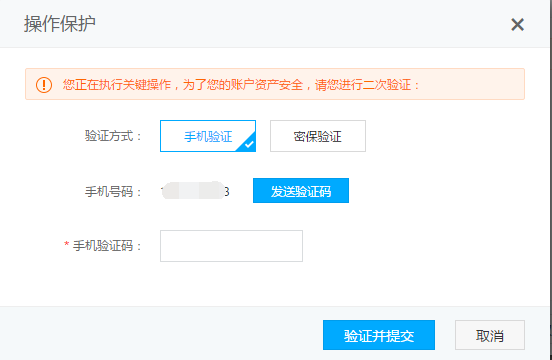Viewport: 552px width, 360px height.
Task: Click the orange security warning message text
Action: (242, 85)
